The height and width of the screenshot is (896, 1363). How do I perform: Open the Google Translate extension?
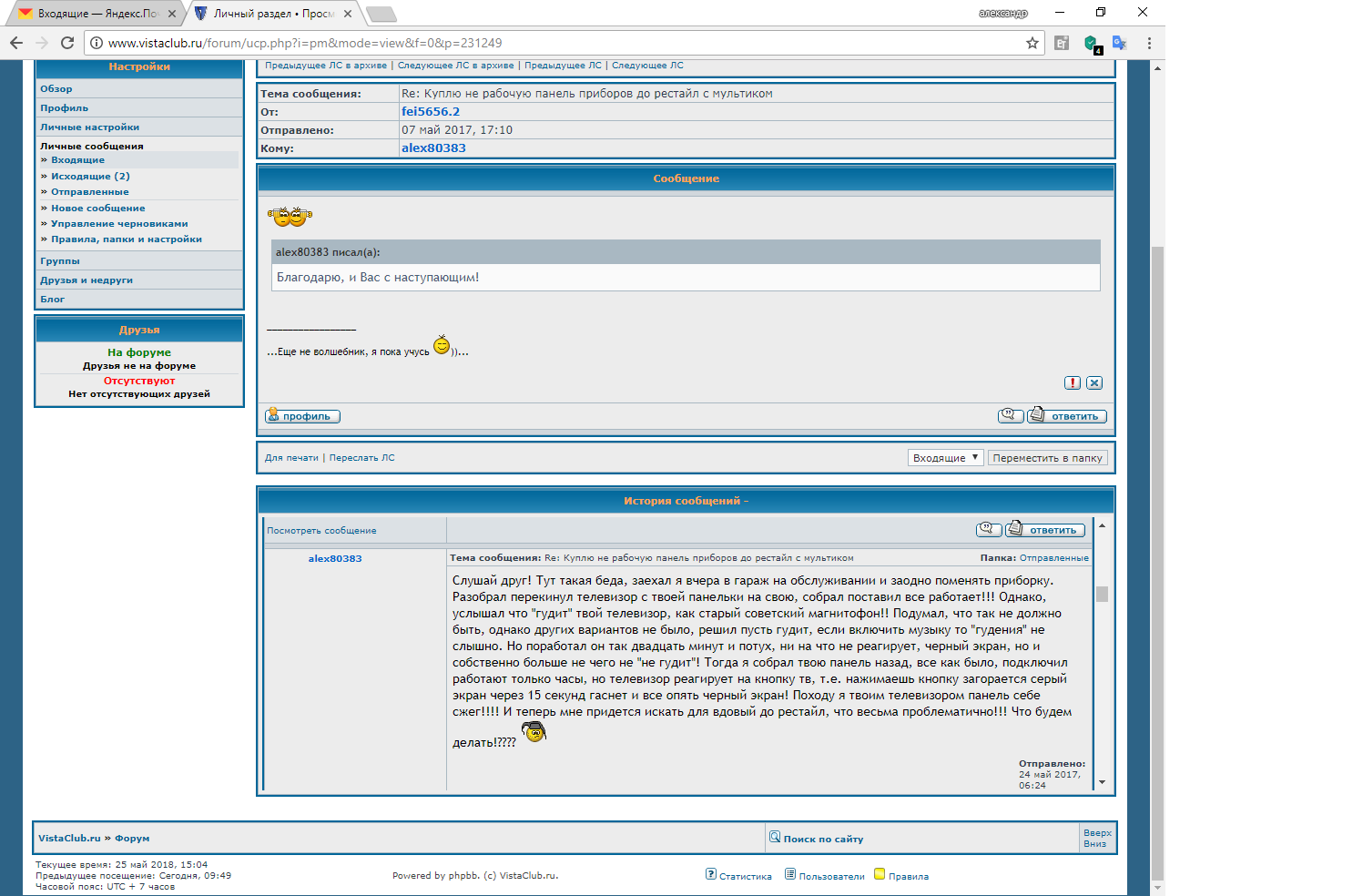pyautogui.click(x=1120, y=43)
